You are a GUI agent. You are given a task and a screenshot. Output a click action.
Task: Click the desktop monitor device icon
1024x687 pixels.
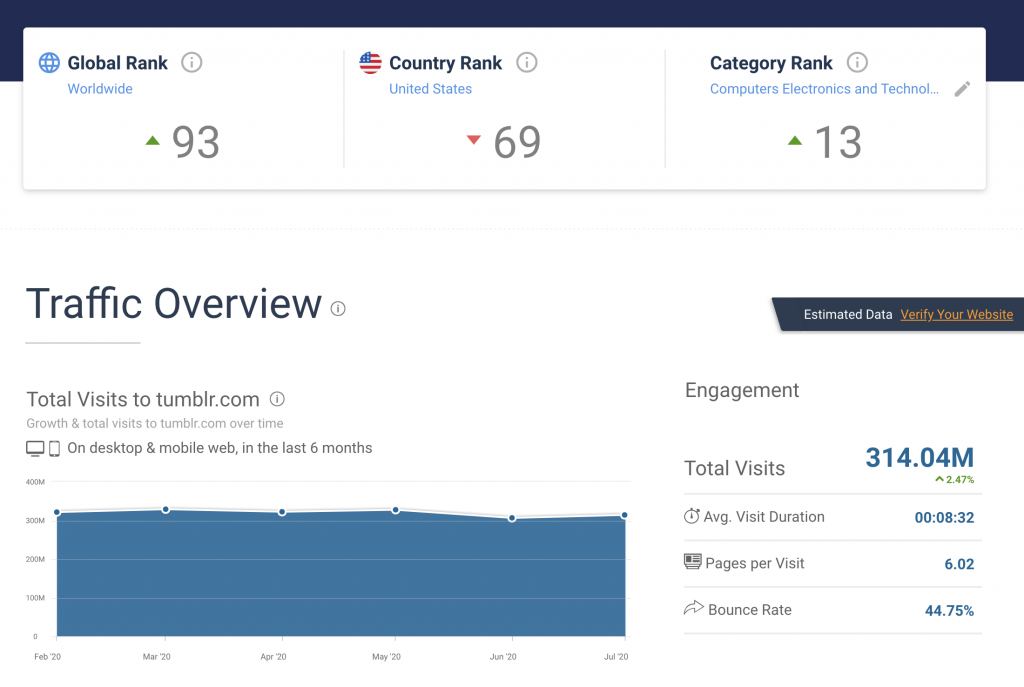[35, 448]
